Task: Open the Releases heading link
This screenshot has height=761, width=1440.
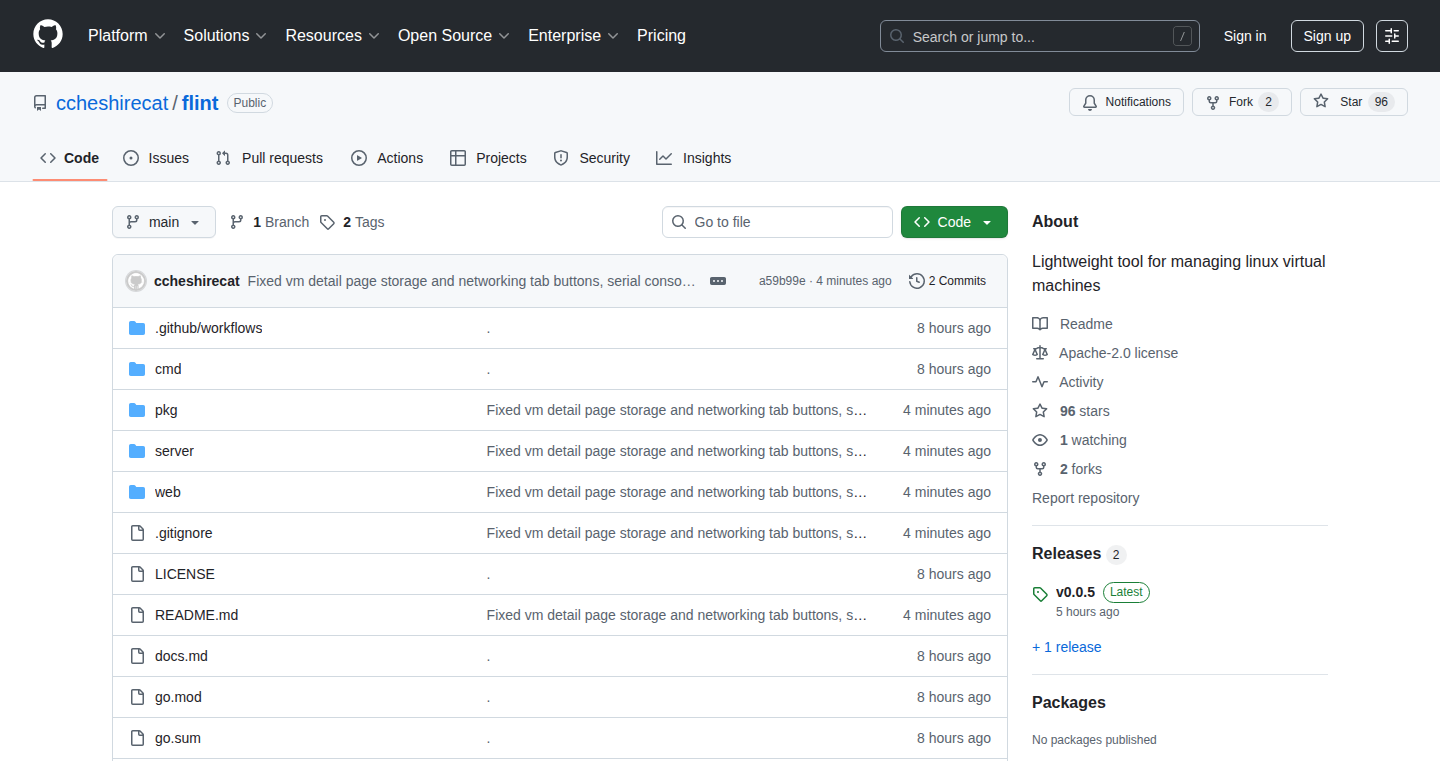Action: click(1079, 554)
